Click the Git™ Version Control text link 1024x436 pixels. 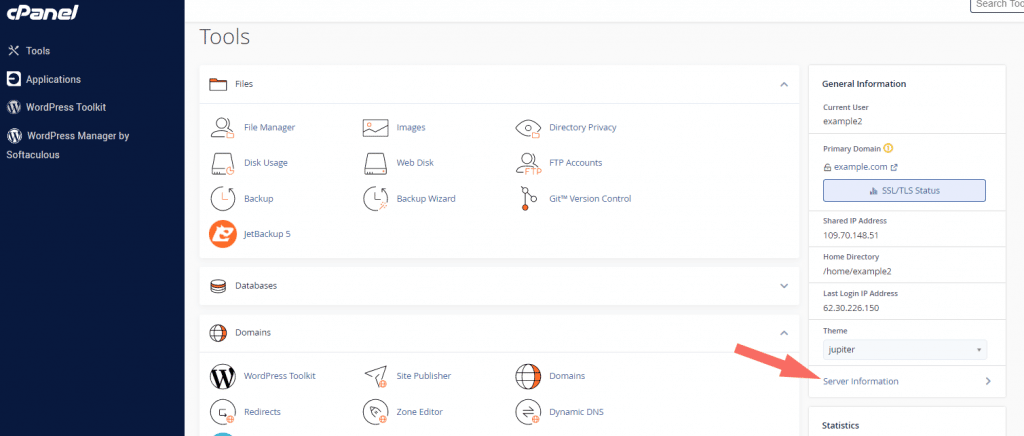point(590,198)
